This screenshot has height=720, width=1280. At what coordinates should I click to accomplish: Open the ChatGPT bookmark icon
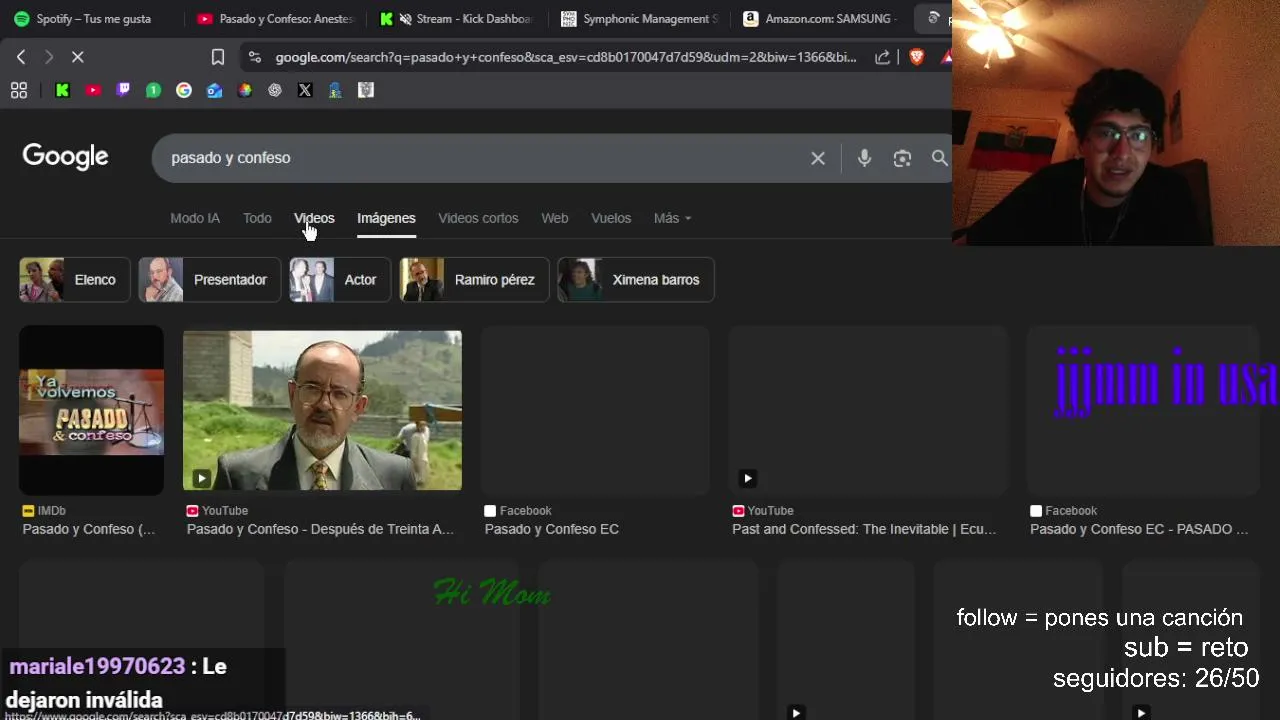pos(275,90)
